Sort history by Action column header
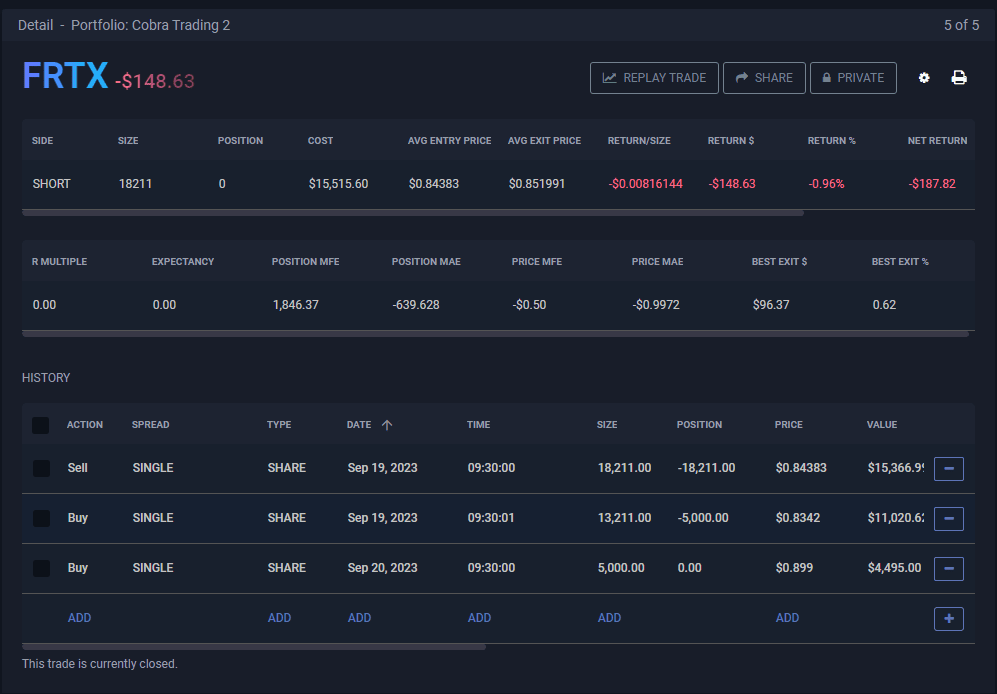Screen dimensions: 997x694 [x=85, y=425]
